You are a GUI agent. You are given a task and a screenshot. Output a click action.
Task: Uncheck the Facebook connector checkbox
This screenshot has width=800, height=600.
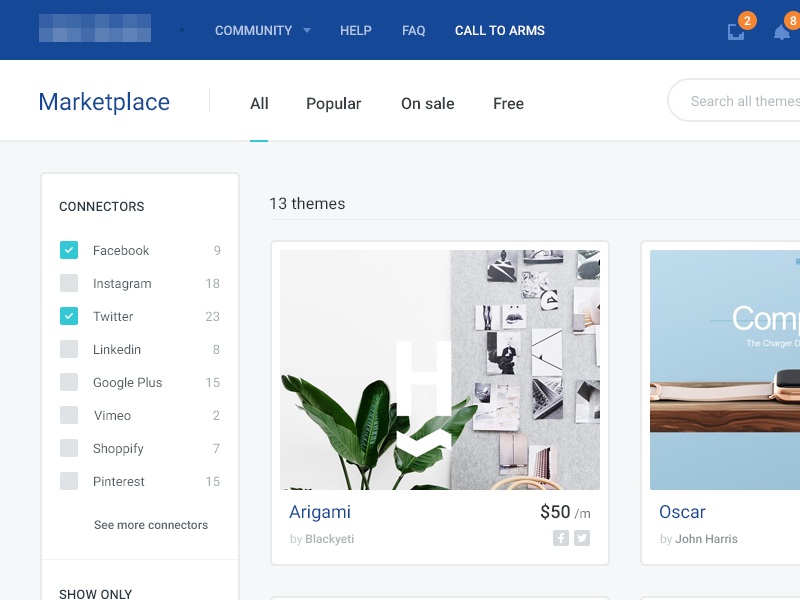(69, 250)
